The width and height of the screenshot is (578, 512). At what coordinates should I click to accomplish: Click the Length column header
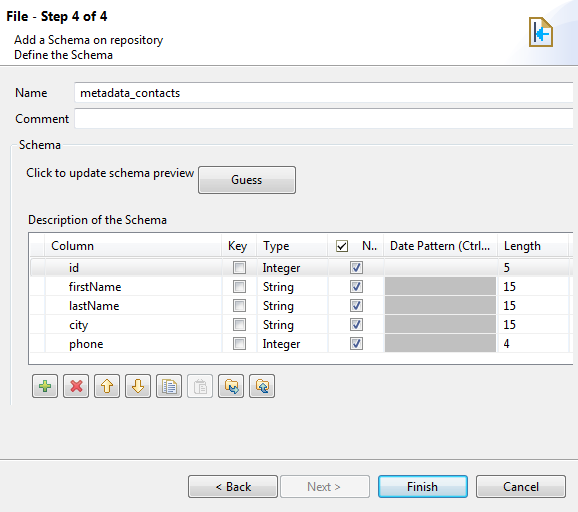tap(533, 246)
